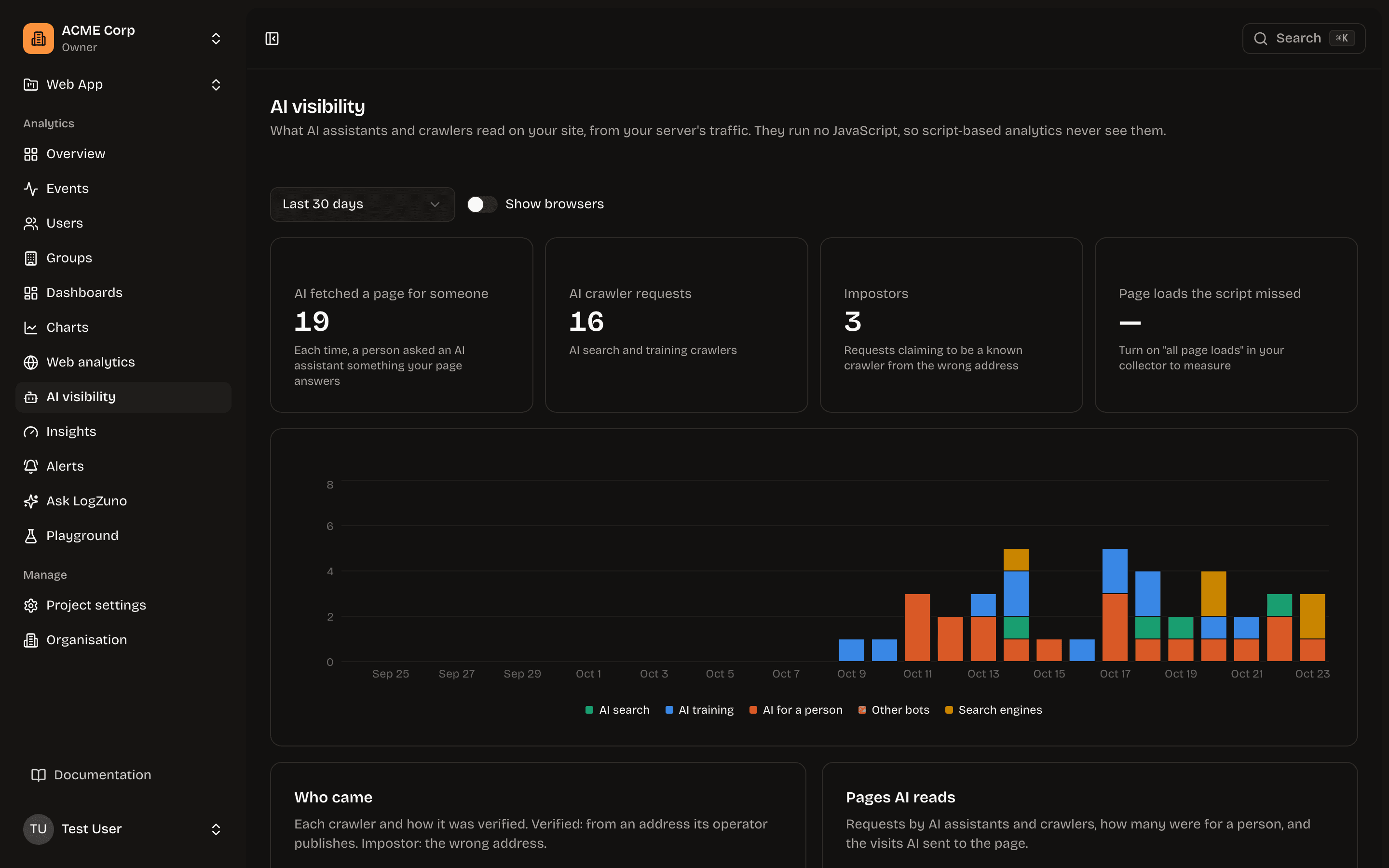Screen dimensions: 1389x868
Task: Click the tall Oct 17 bar in chart
Action: (x=1115, y=605)
